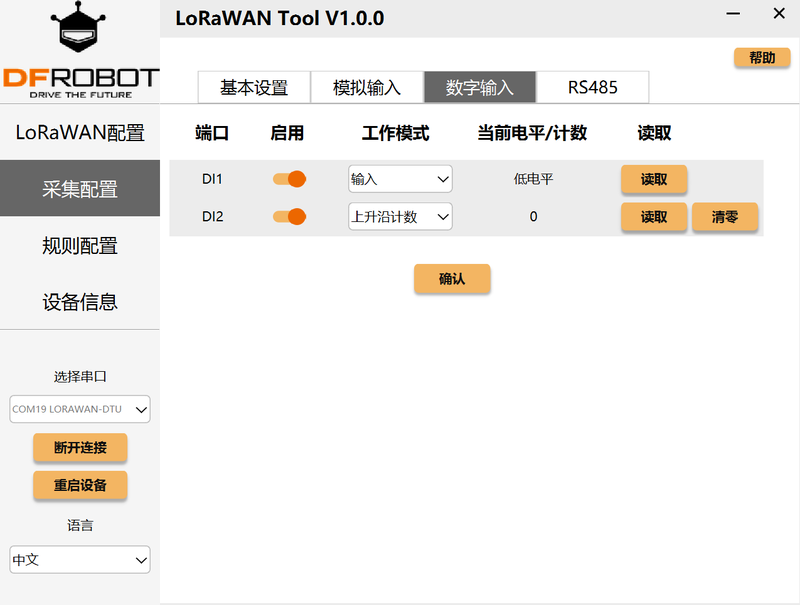The image size is (800, 605).
Task: Open the RS485 tab
Action: pos(593,87)
